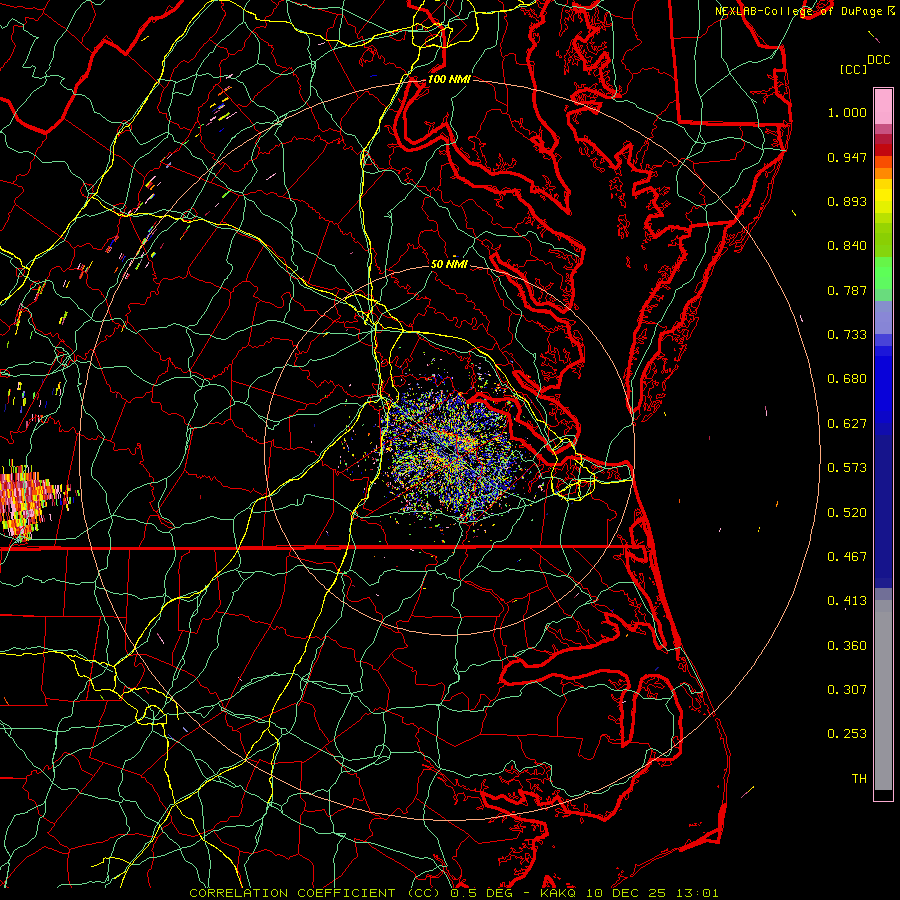
Task: Click the dense radar echo cluster near center
Action: click(451, 453)
